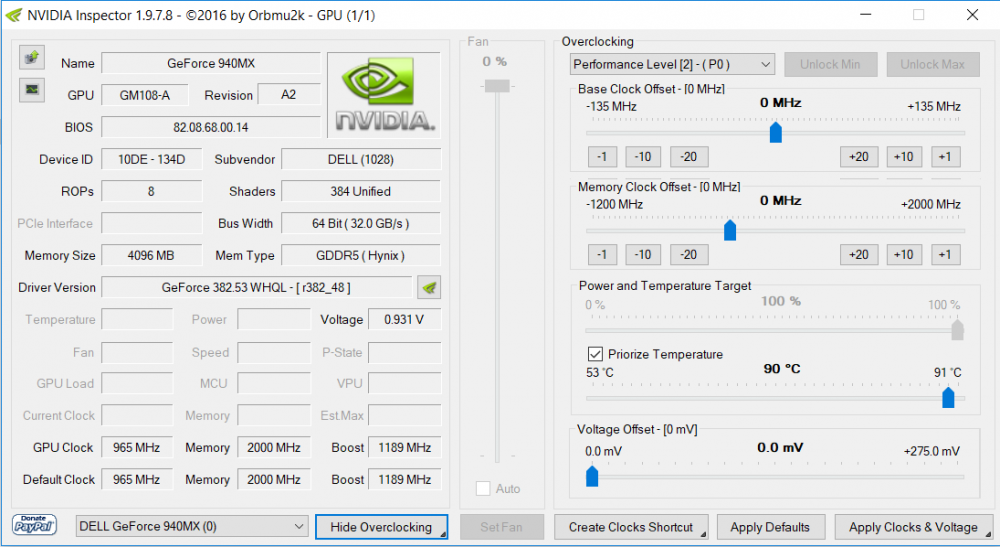Image resolution: width=1000 pixels, height=547 pixels.
Task: Click the Voltage field 0.931 V
Action: click(404, 319)
